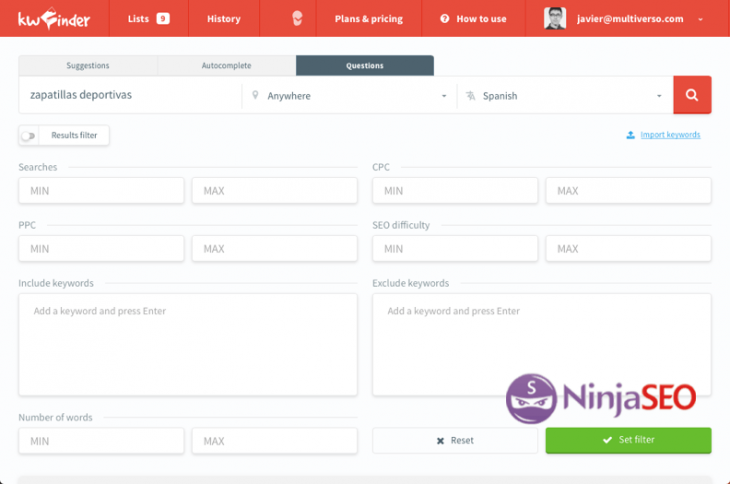Image resolution: width=730 pixels, height=484 pixels.
Task: Switch to the Autocomplete tab
Action: 226,66
